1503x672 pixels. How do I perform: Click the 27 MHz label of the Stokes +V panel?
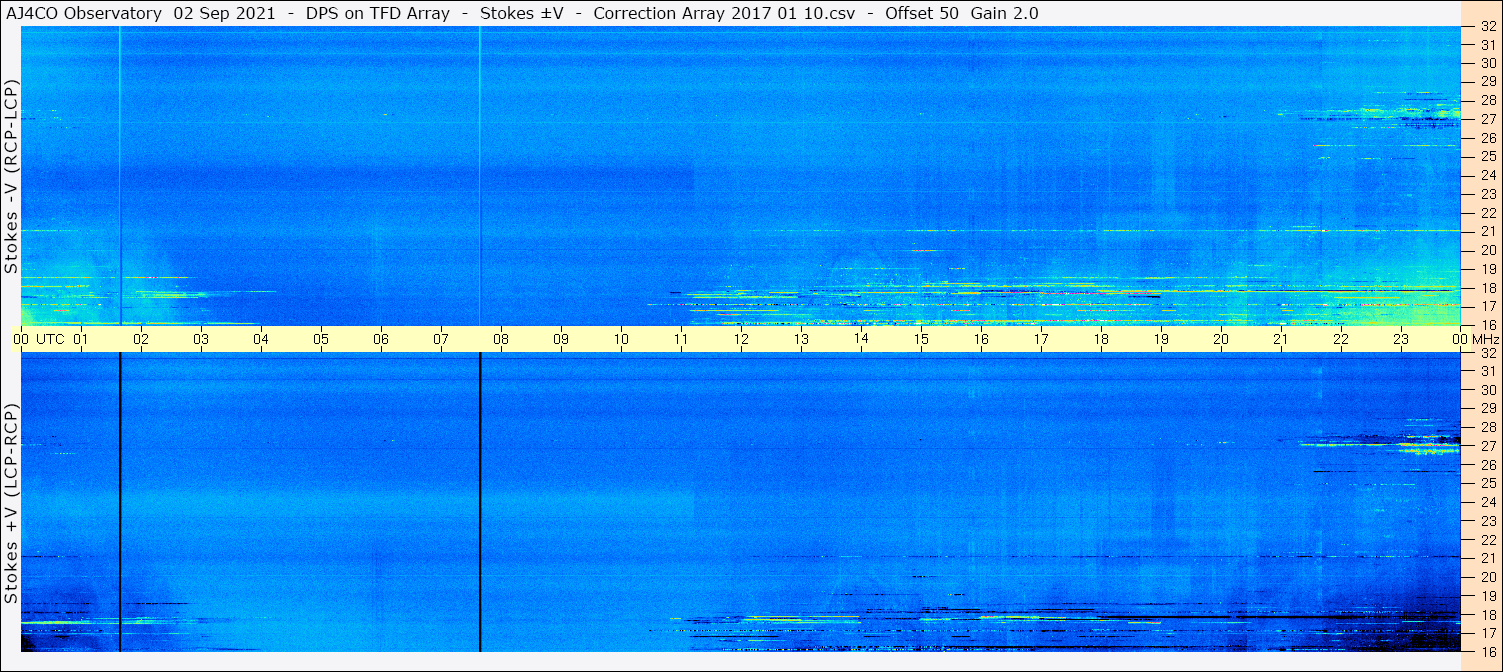1488,445
